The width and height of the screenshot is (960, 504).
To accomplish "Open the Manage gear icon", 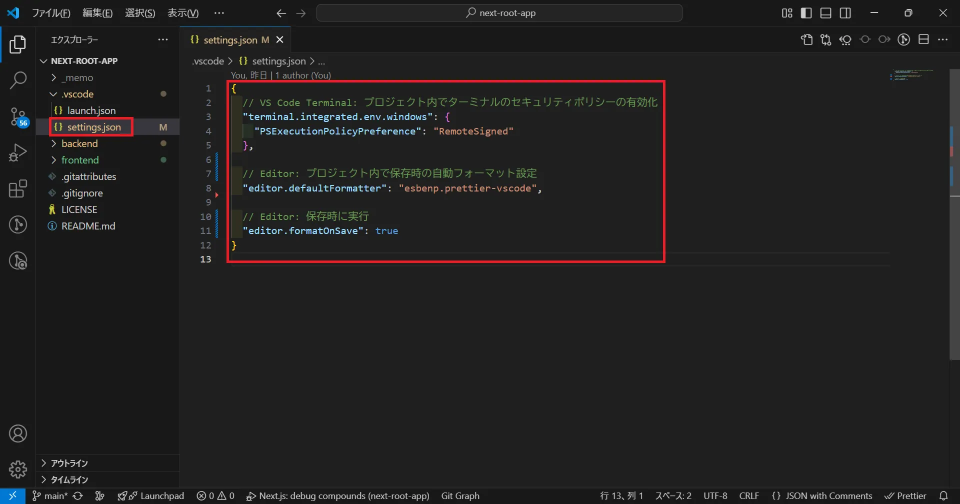I will click(x=18, y=469).
